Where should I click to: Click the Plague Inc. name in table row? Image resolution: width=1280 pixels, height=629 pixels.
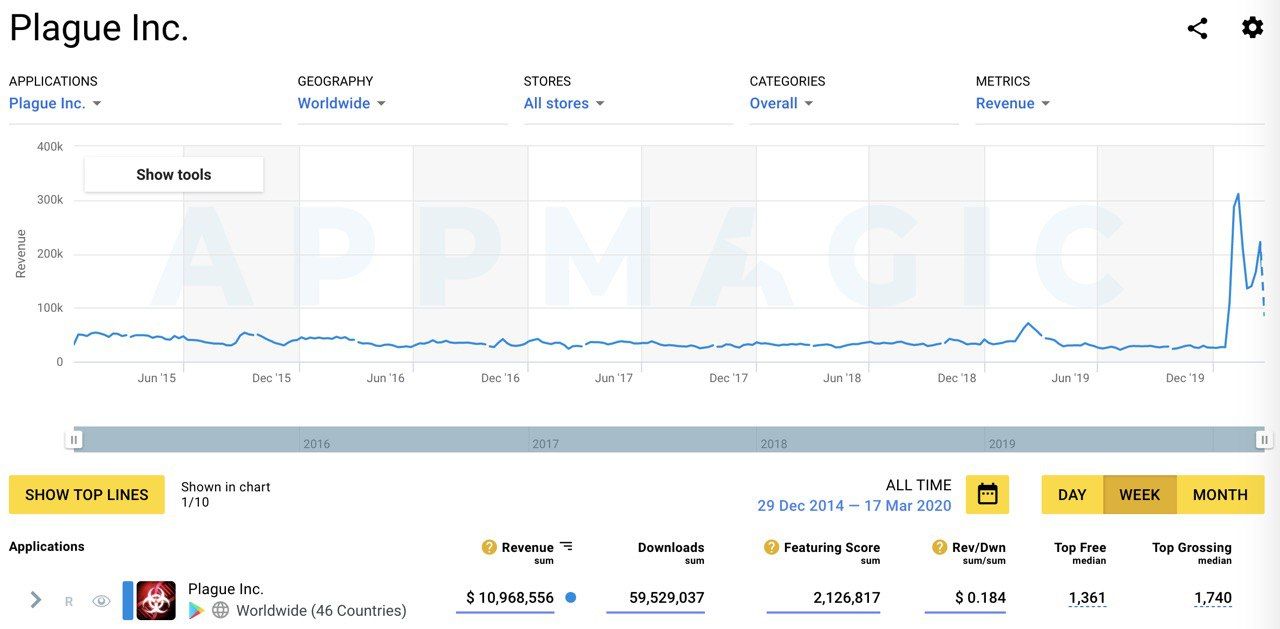pos(226,589)
